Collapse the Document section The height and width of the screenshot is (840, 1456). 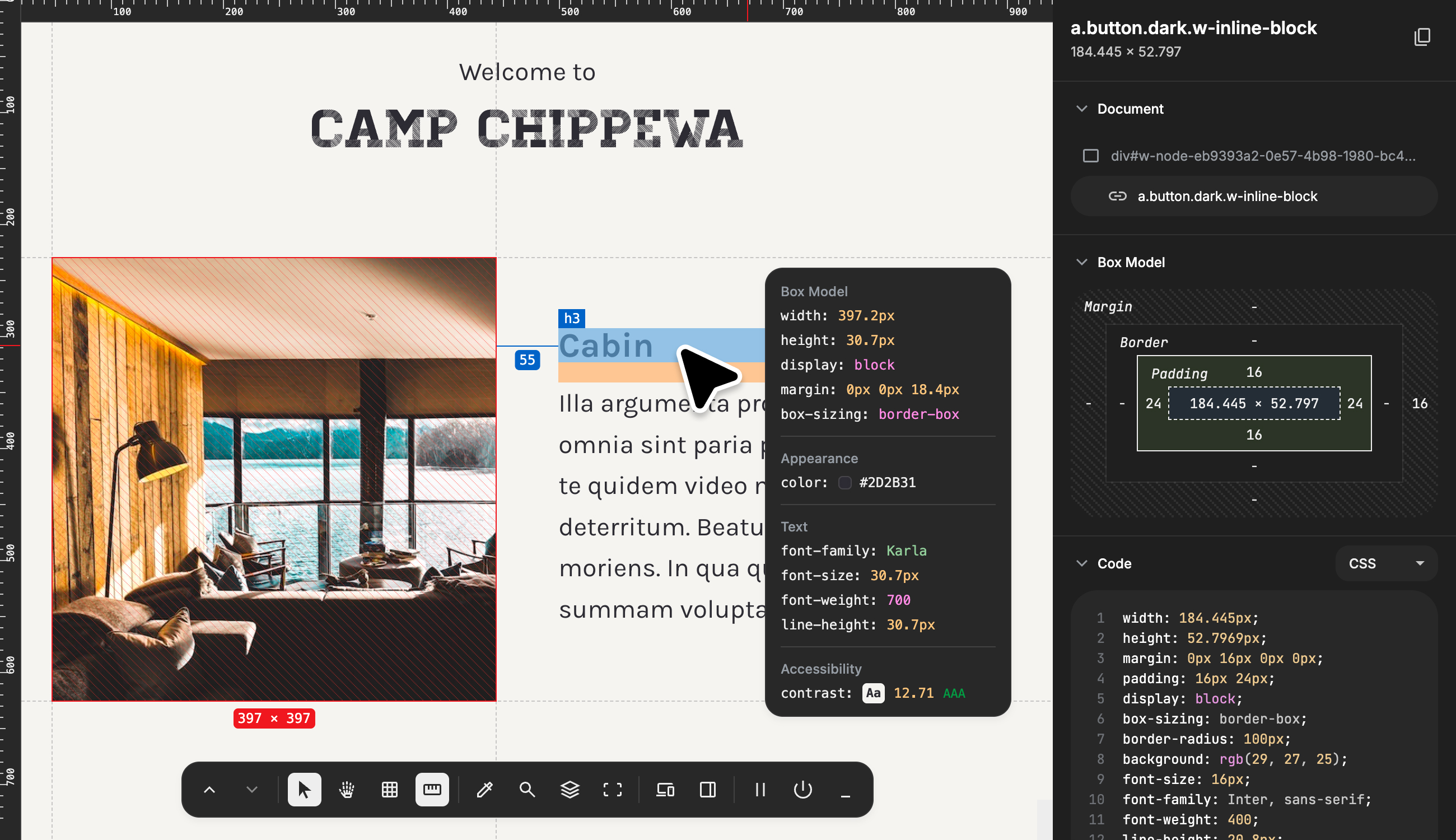click(1081, 109)
